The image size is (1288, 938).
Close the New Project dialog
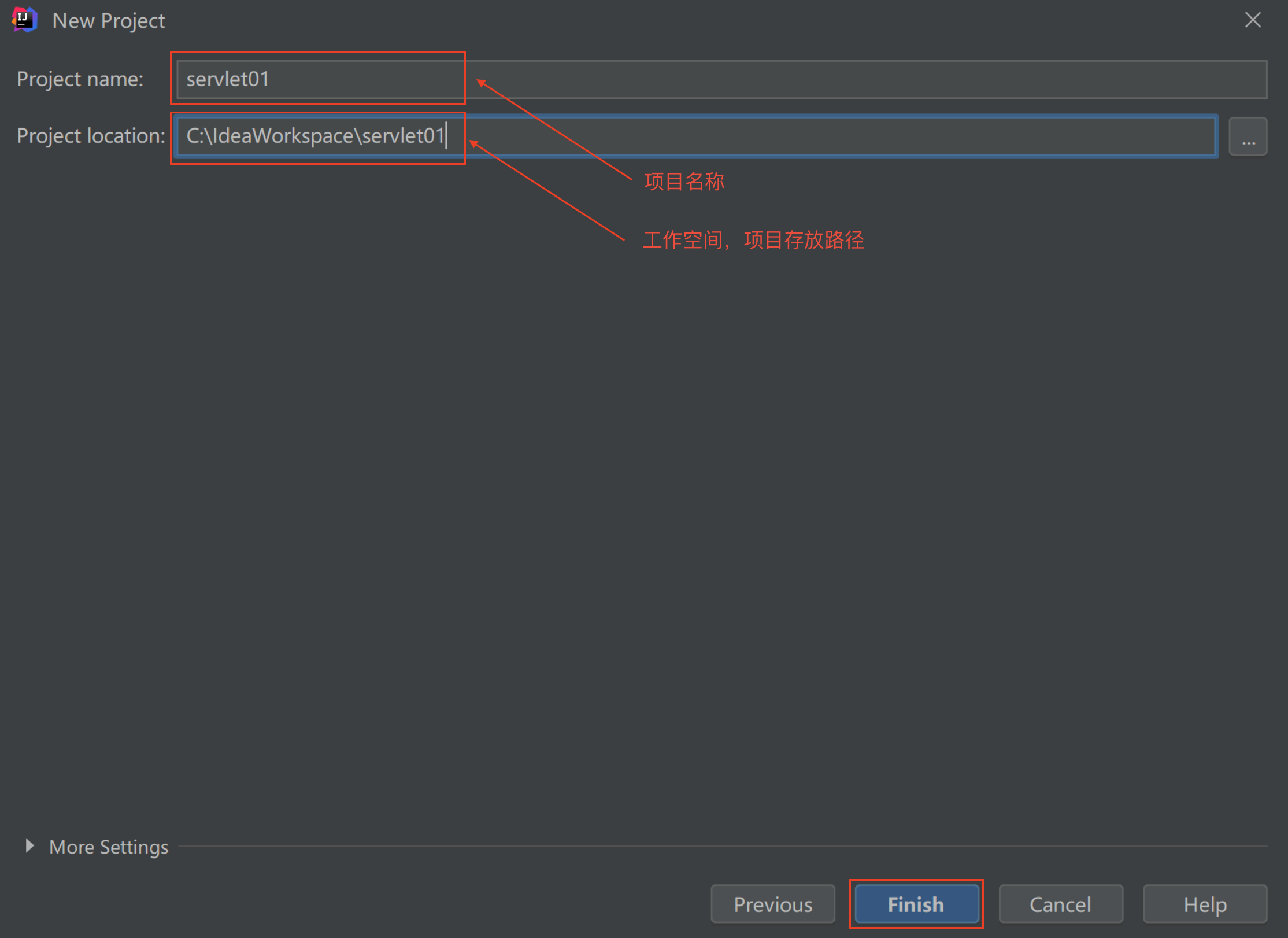coord(1252,20)
